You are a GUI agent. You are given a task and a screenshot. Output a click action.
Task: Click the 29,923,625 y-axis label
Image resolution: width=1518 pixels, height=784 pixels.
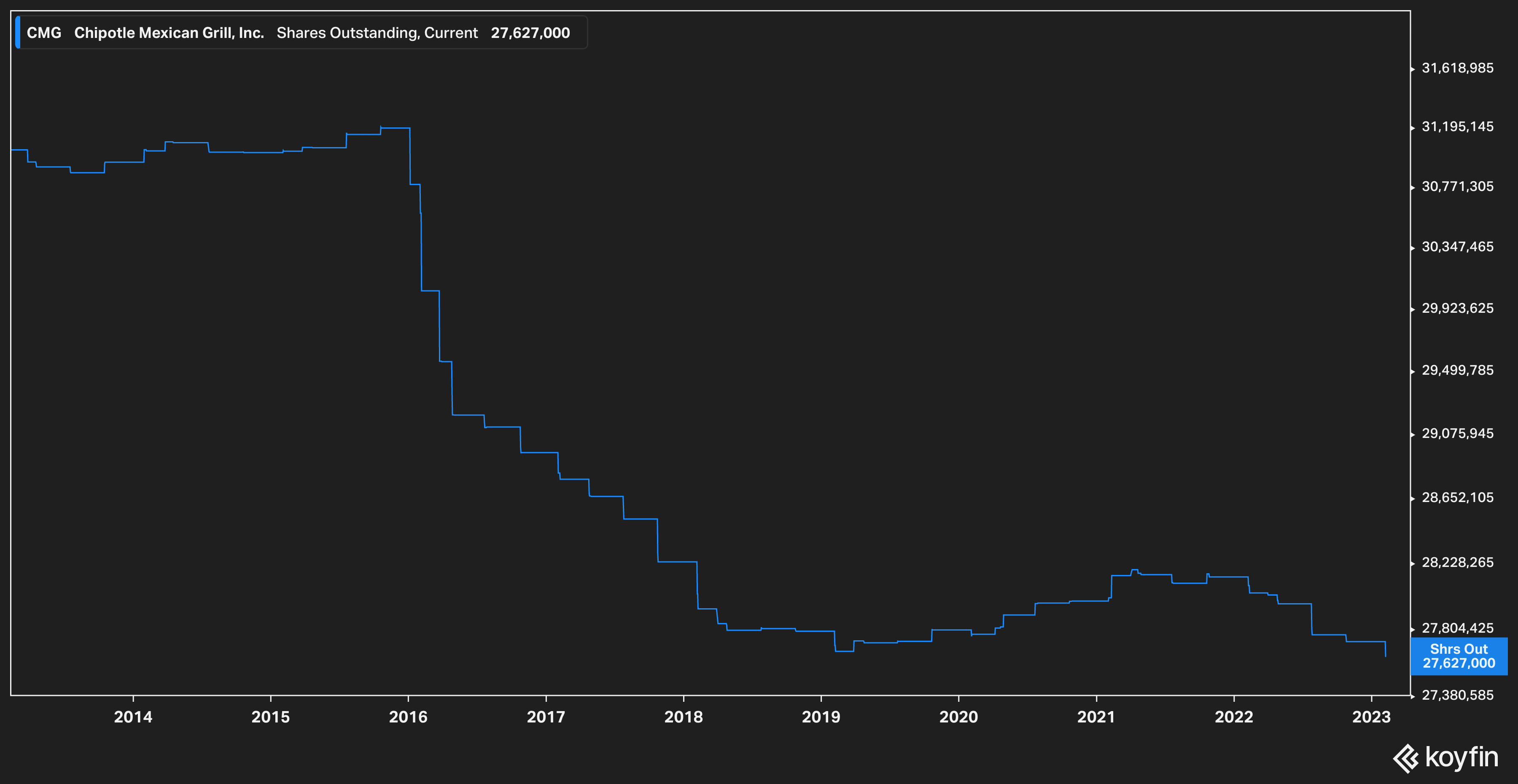[1457, 309]
